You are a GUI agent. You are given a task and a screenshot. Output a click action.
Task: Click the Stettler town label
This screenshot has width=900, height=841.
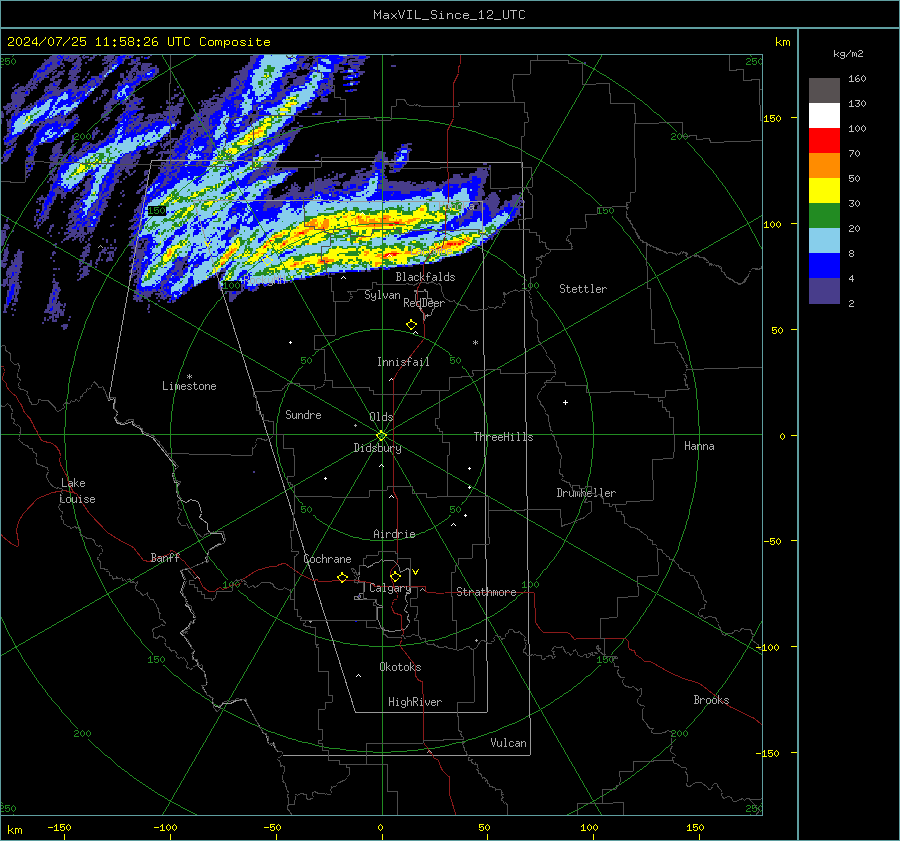point(583,289)
